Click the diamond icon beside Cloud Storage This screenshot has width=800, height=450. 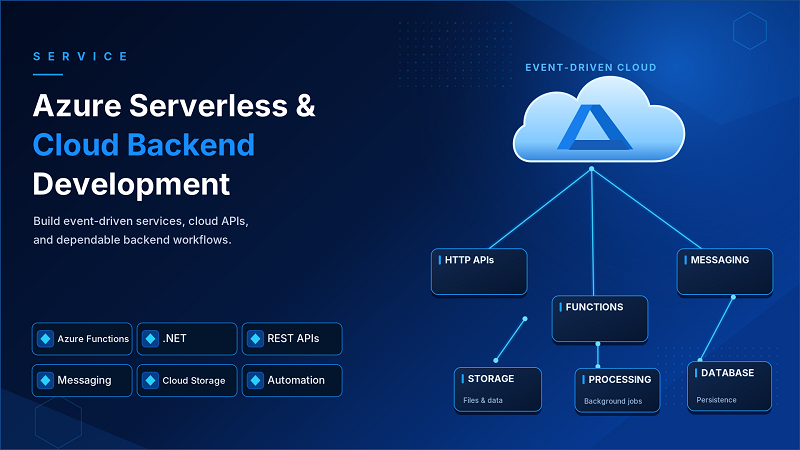[x=151, y=381]
